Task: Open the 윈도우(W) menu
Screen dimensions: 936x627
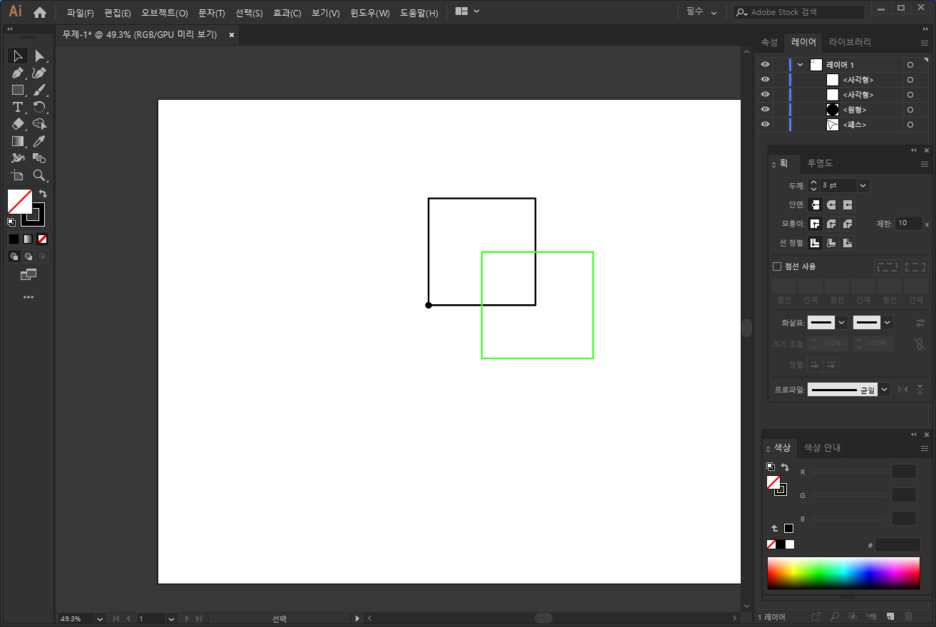Action: click(370, 13)
